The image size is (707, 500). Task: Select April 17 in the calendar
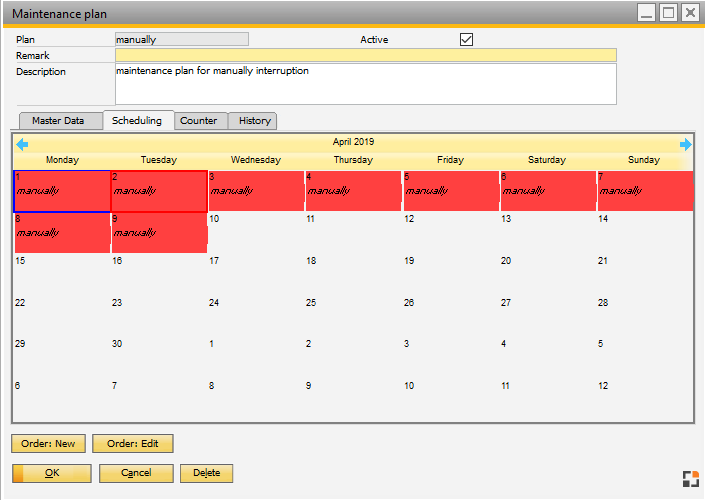pyautogui.click(x=255, y=273)
